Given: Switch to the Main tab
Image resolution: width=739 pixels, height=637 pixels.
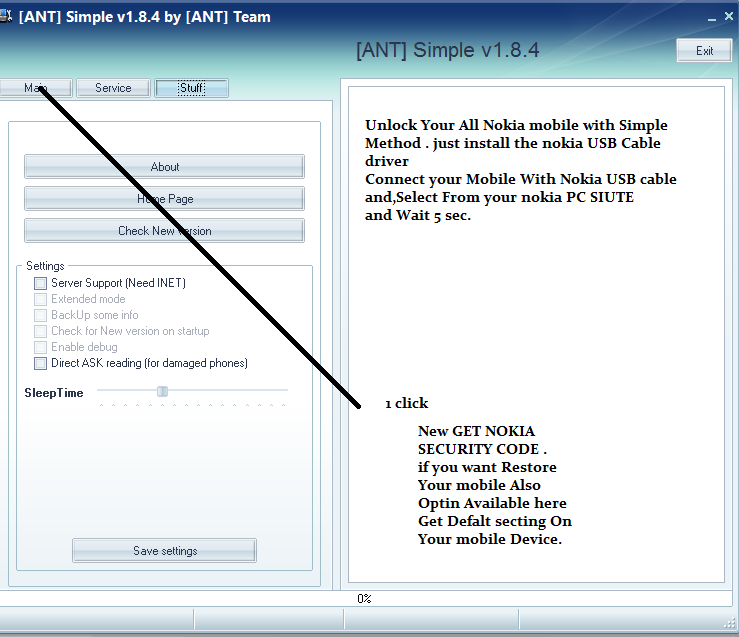Looking at the screenshot, I should tap(36, 88).
